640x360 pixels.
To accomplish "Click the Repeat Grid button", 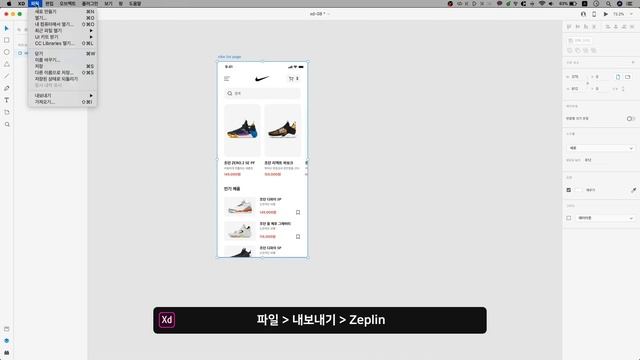I will tap(579, 40).
